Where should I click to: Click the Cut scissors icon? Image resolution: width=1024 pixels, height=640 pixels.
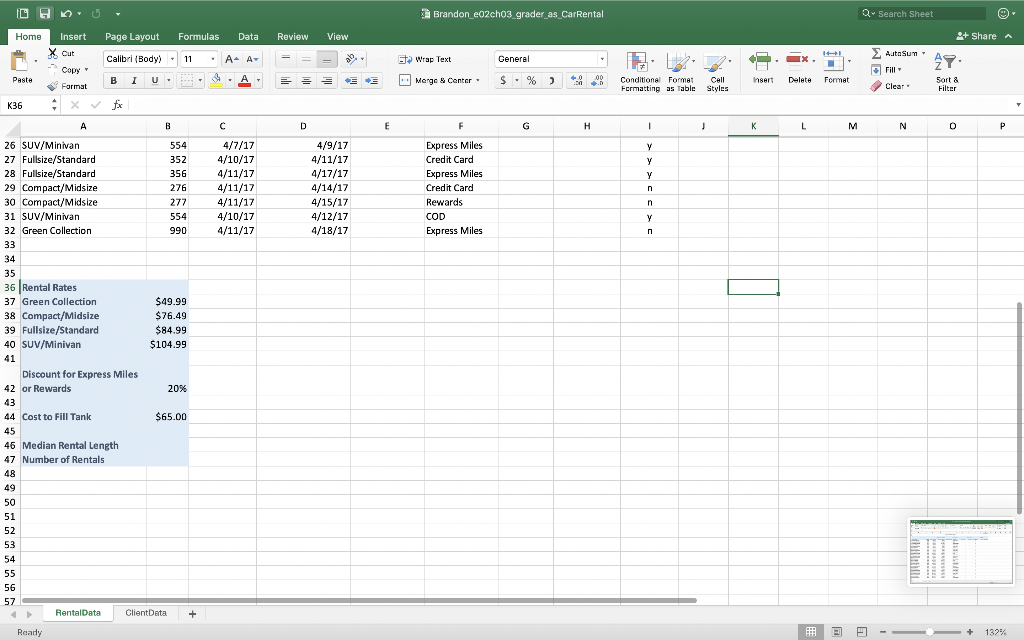click(x=53, y=53)
